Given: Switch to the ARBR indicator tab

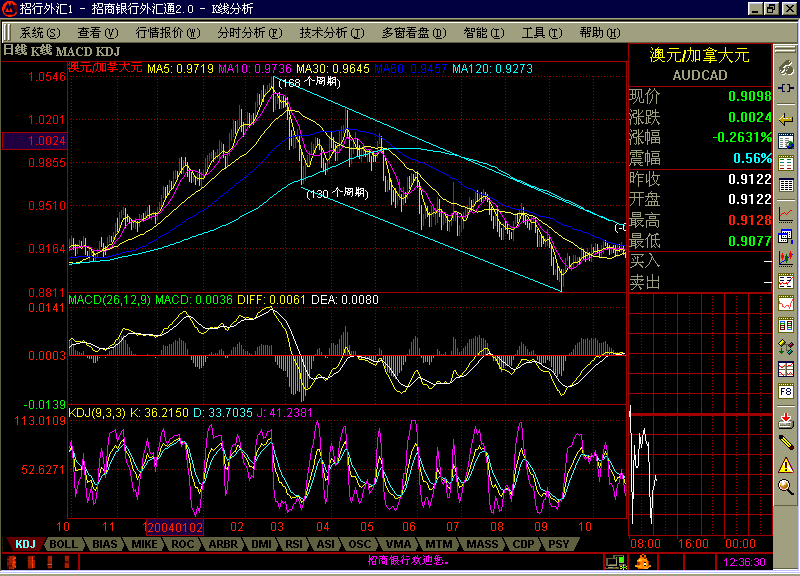Looking at the screenshot, I should (223, 544).
